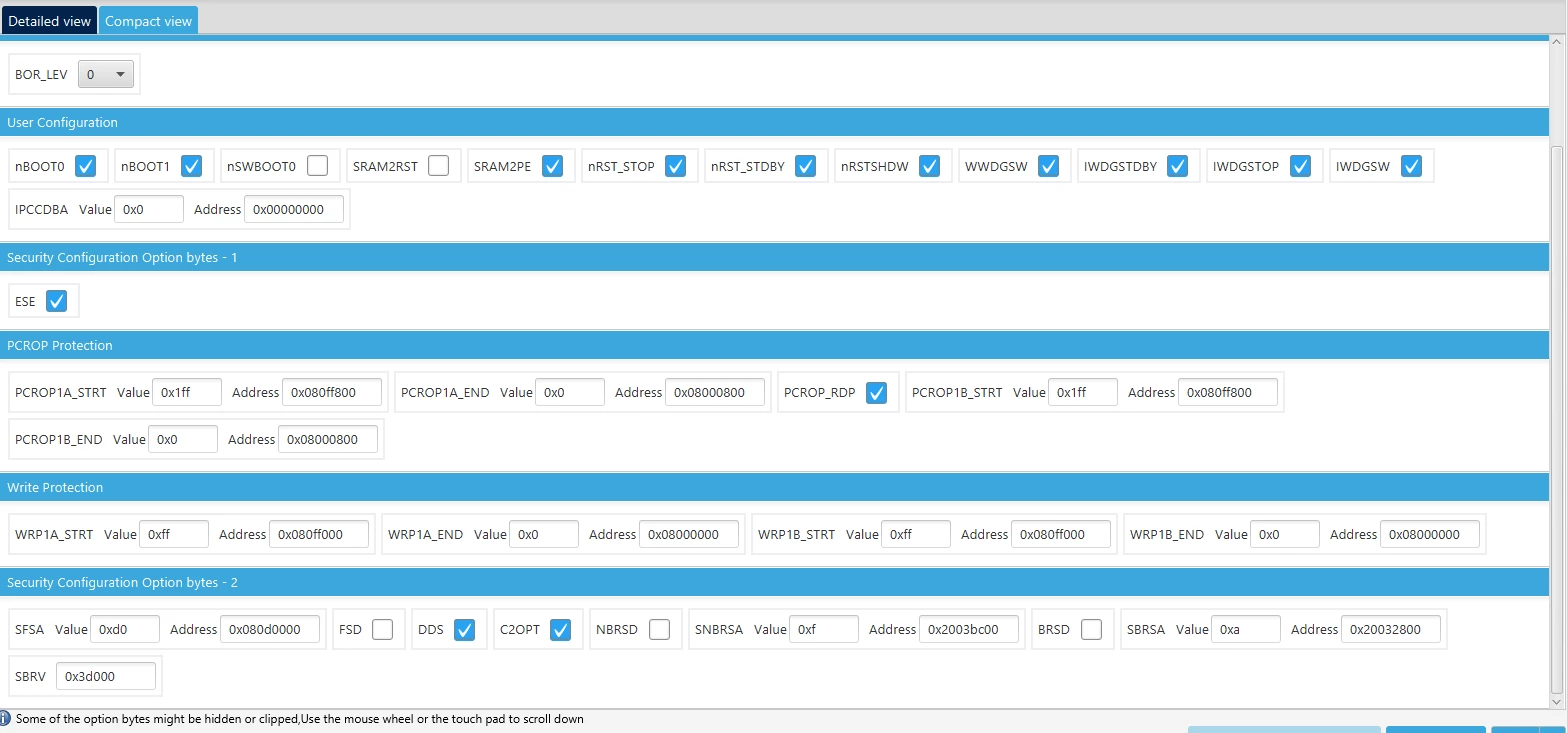Edit the WRP1B_END value field
Image resolution: width=1567 pixels, height=733 pixels.
pyautogui.click(x=1285, y=534)
